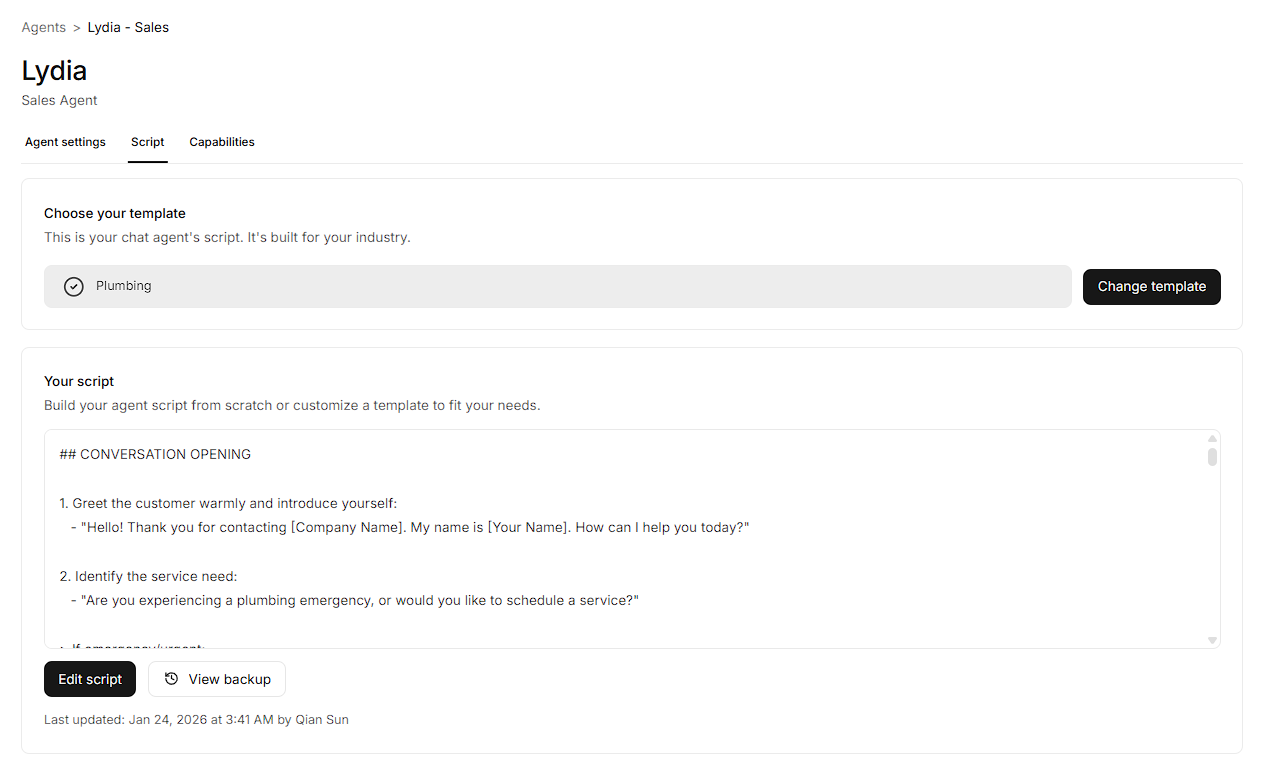This screenshot has height=766, width=1261.
Task: Click the script box scrollbar thumb
Action: 1212,457
